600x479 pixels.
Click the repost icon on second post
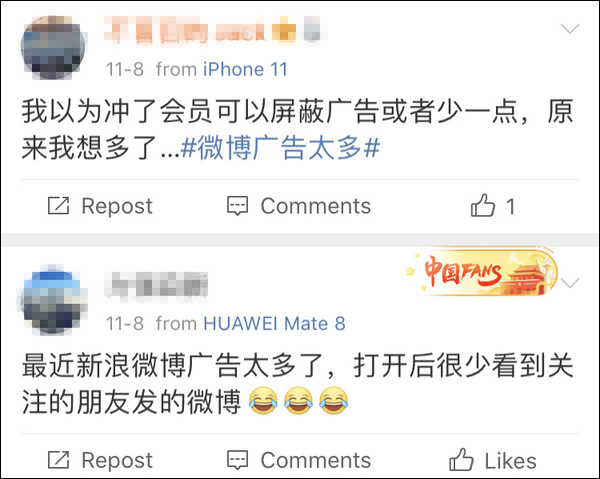[58, 459]
